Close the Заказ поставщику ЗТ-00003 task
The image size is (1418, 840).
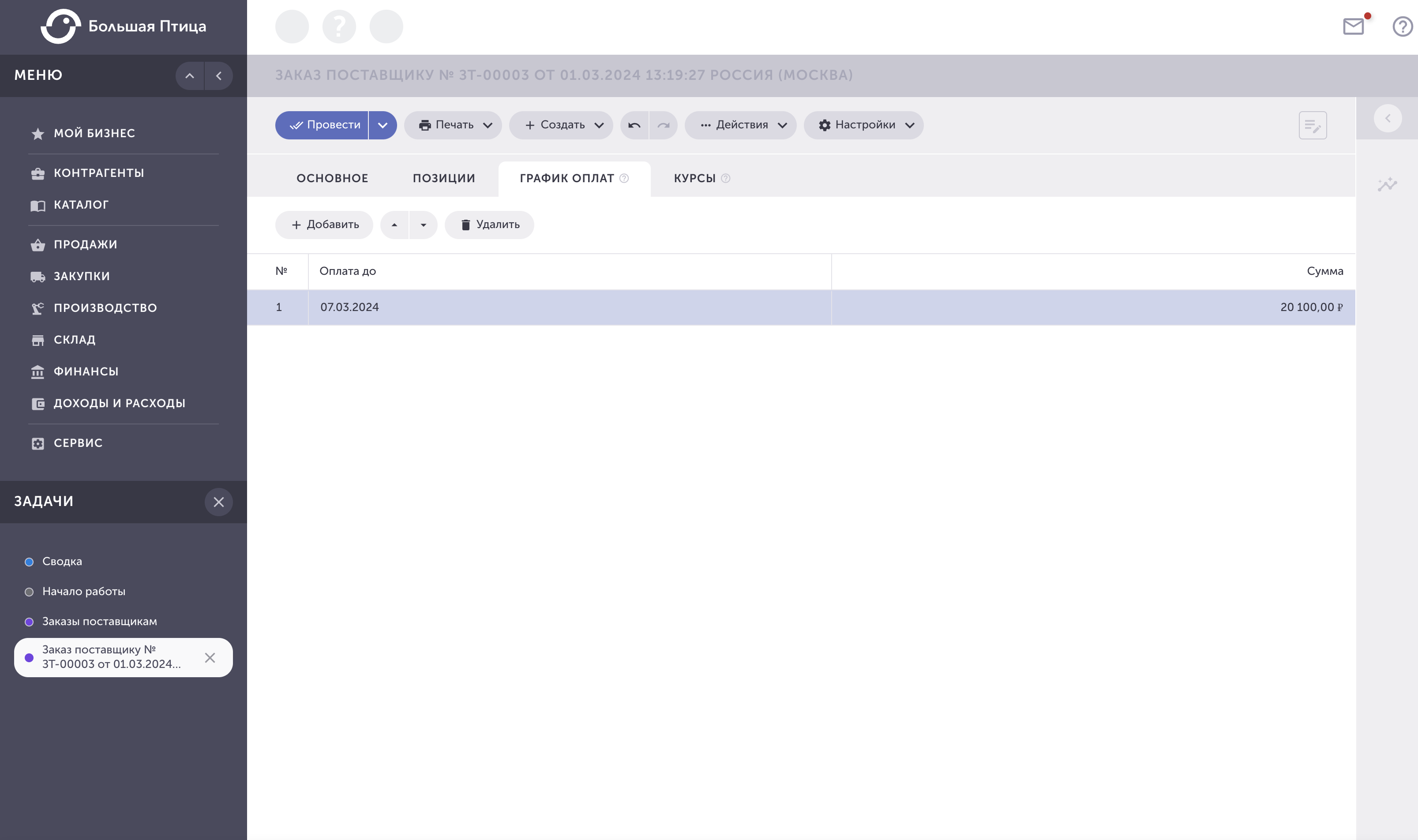210,658
